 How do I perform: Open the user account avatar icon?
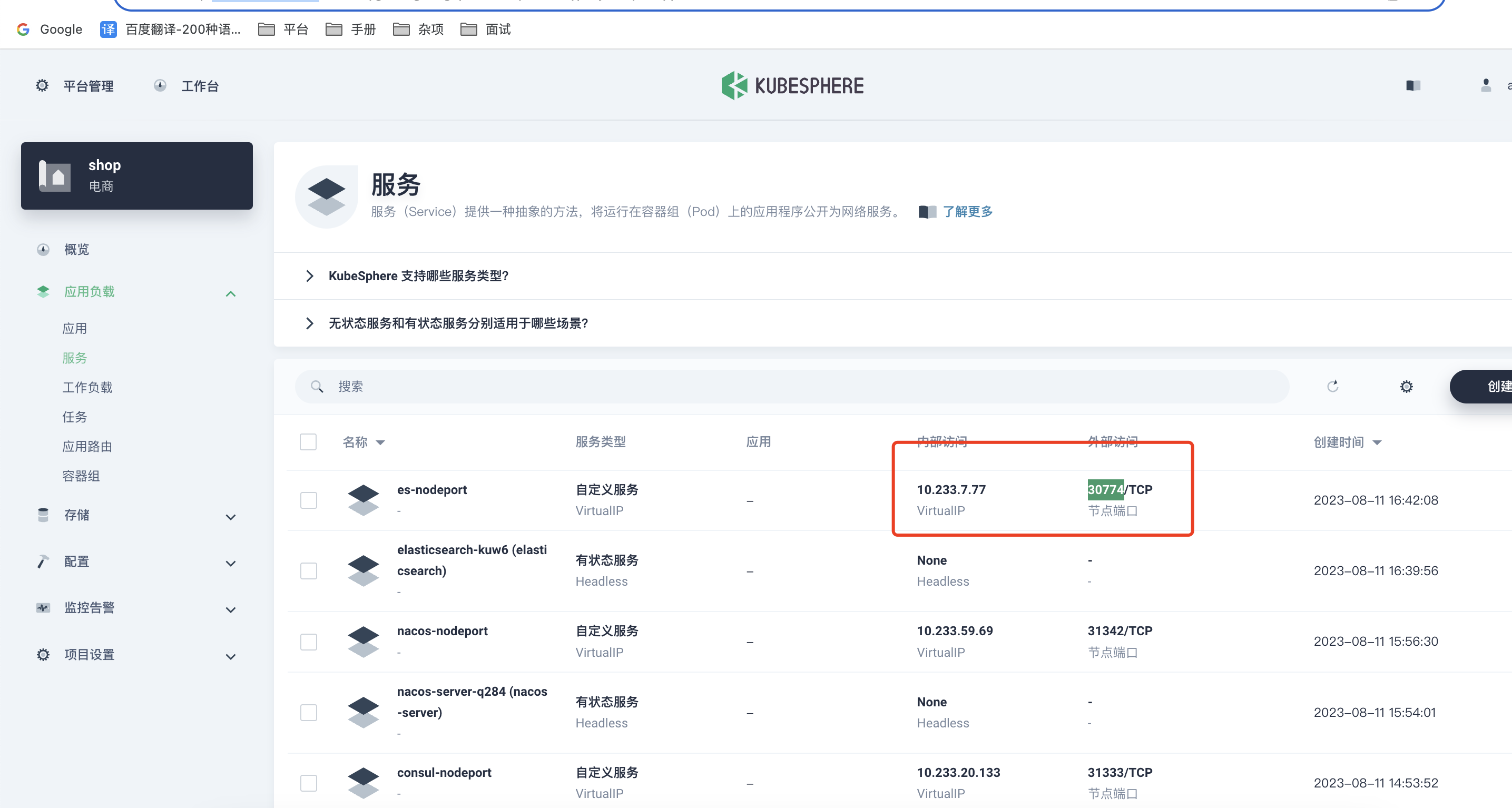(x=1486, y=86)
